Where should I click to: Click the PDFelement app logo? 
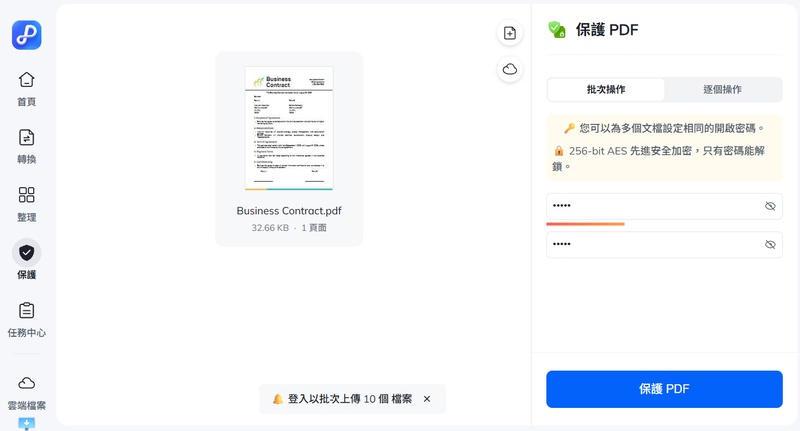tap(27, 35)
